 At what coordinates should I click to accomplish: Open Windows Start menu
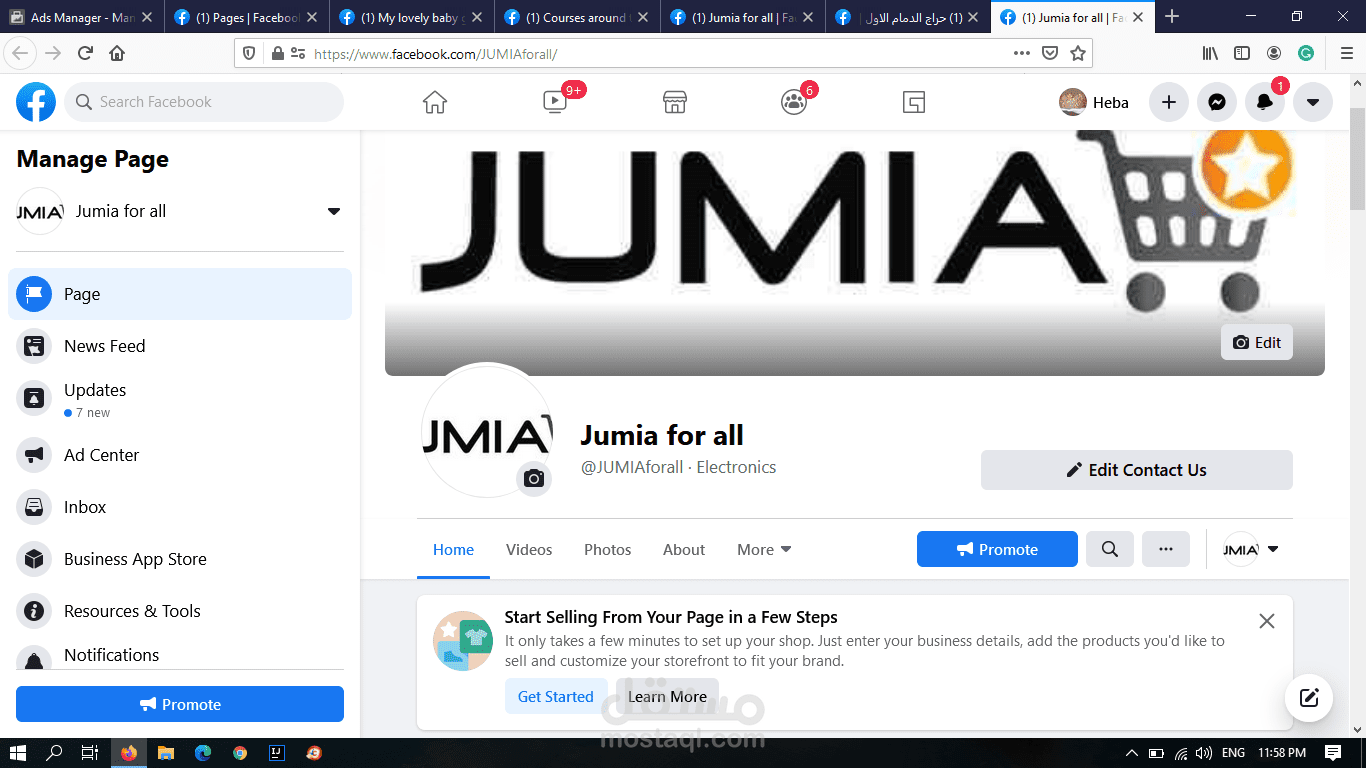[17, 753]
